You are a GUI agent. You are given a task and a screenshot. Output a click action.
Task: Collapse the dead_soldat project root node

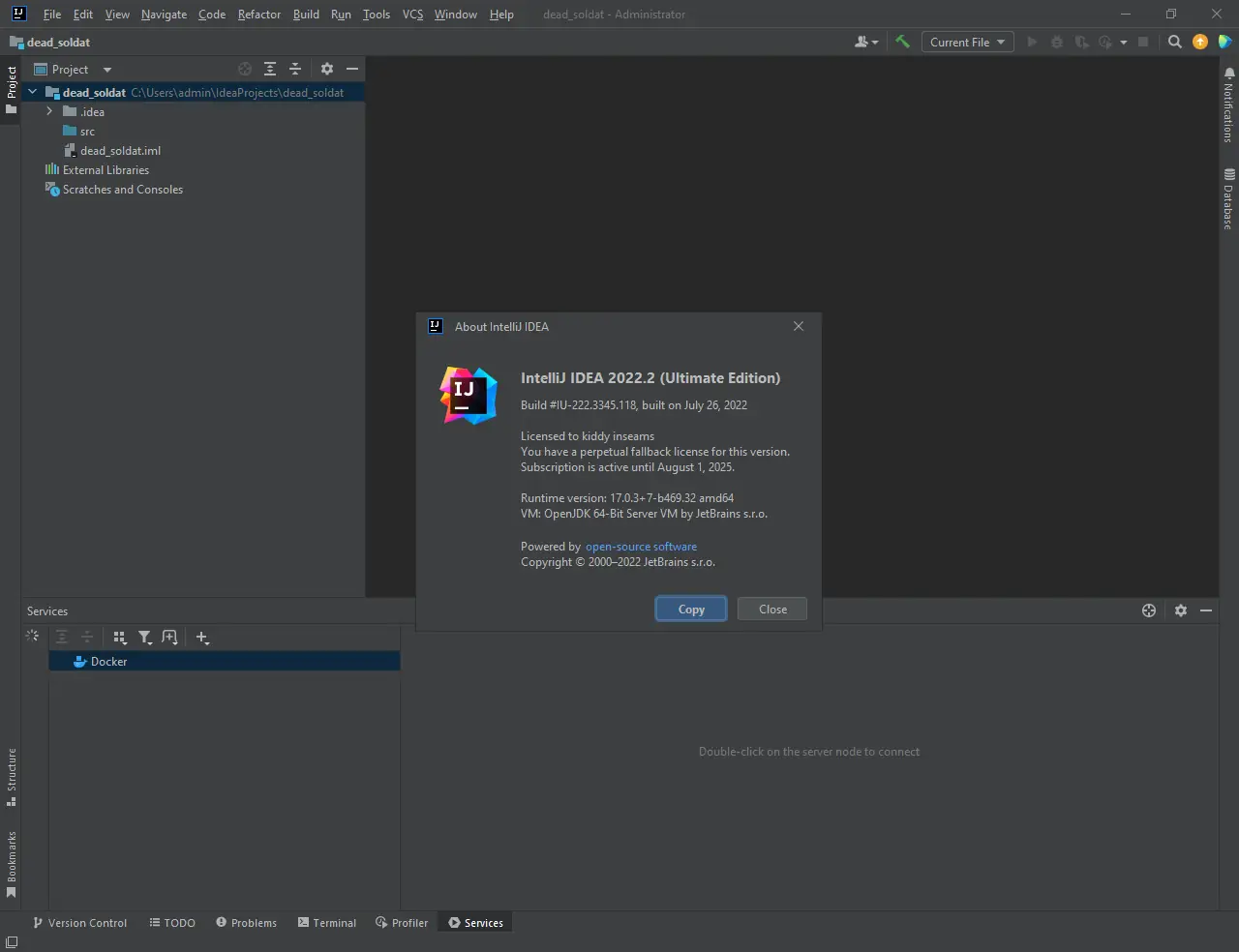coord(33,92)
